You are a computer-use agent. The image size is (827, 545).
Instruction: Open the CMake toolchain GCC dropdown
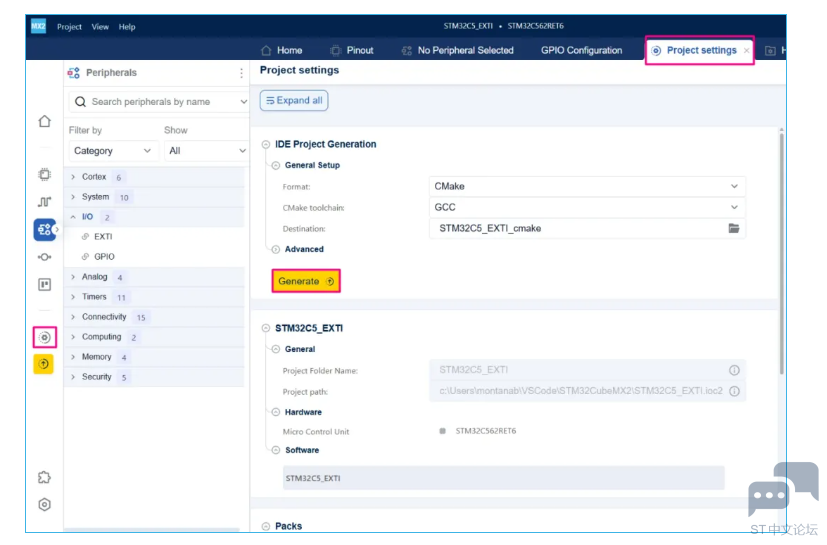coord(587,207)
